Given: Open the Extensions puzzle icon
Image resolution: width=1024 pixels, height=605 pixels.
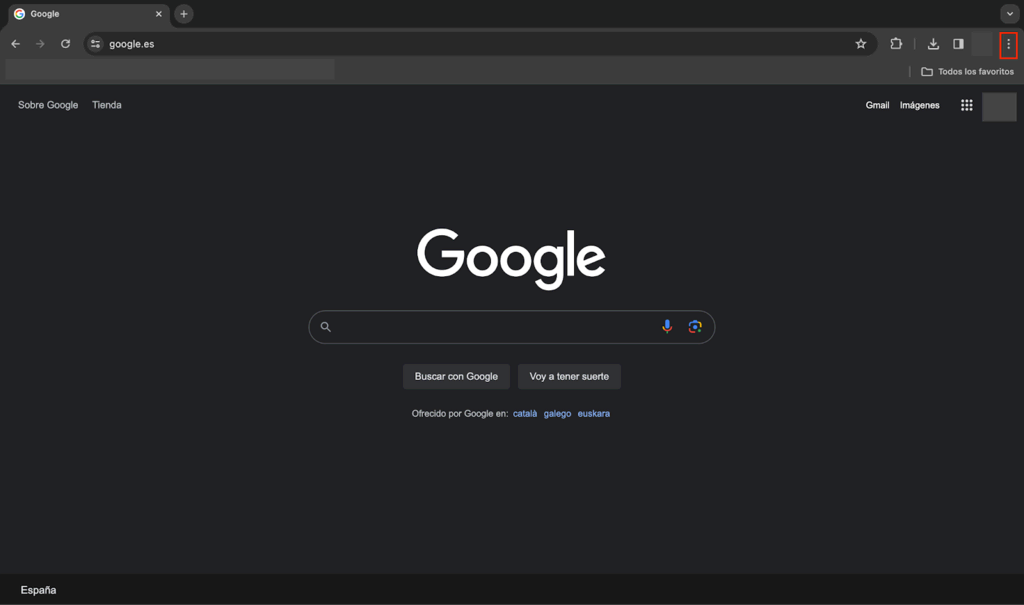Looking at the screenshot, I should click(x=896, y=44).
